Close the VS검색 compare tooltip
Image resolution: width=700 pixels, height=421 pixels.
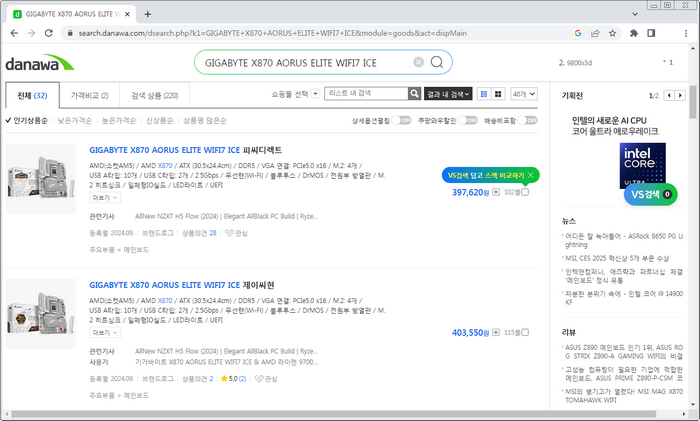click(x=531, y=175)
